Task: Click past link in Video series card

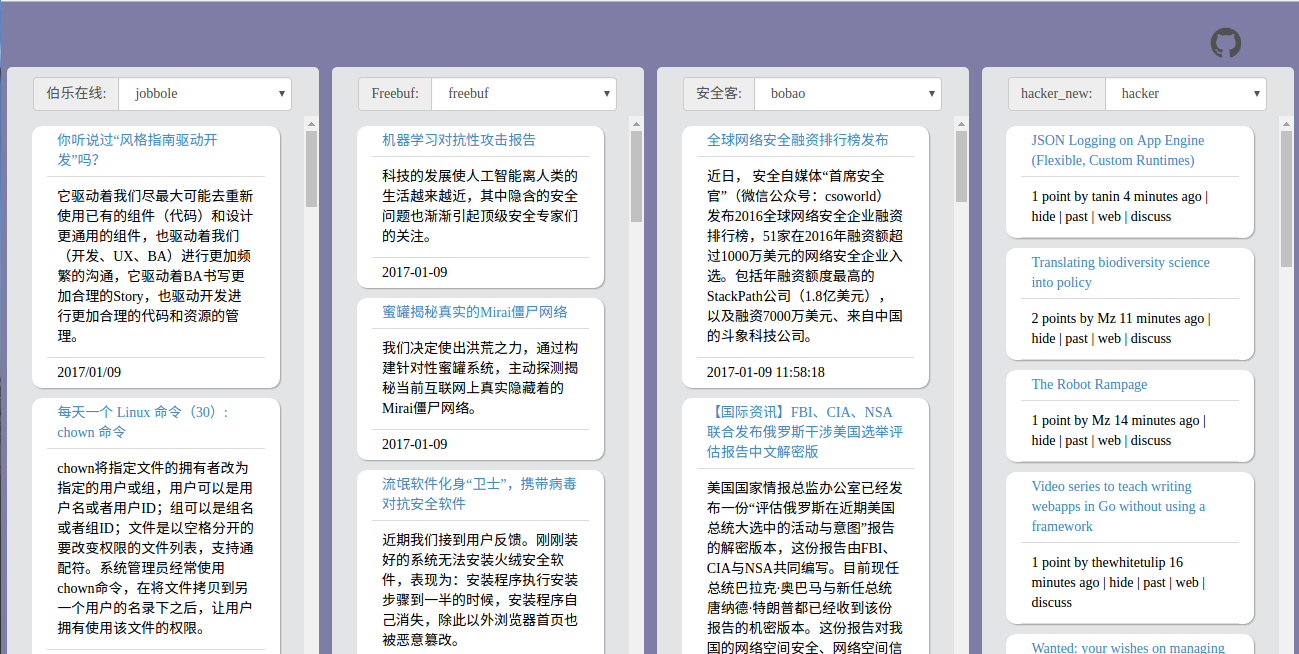Action: pyautogui.click(x=1155, y=582)
